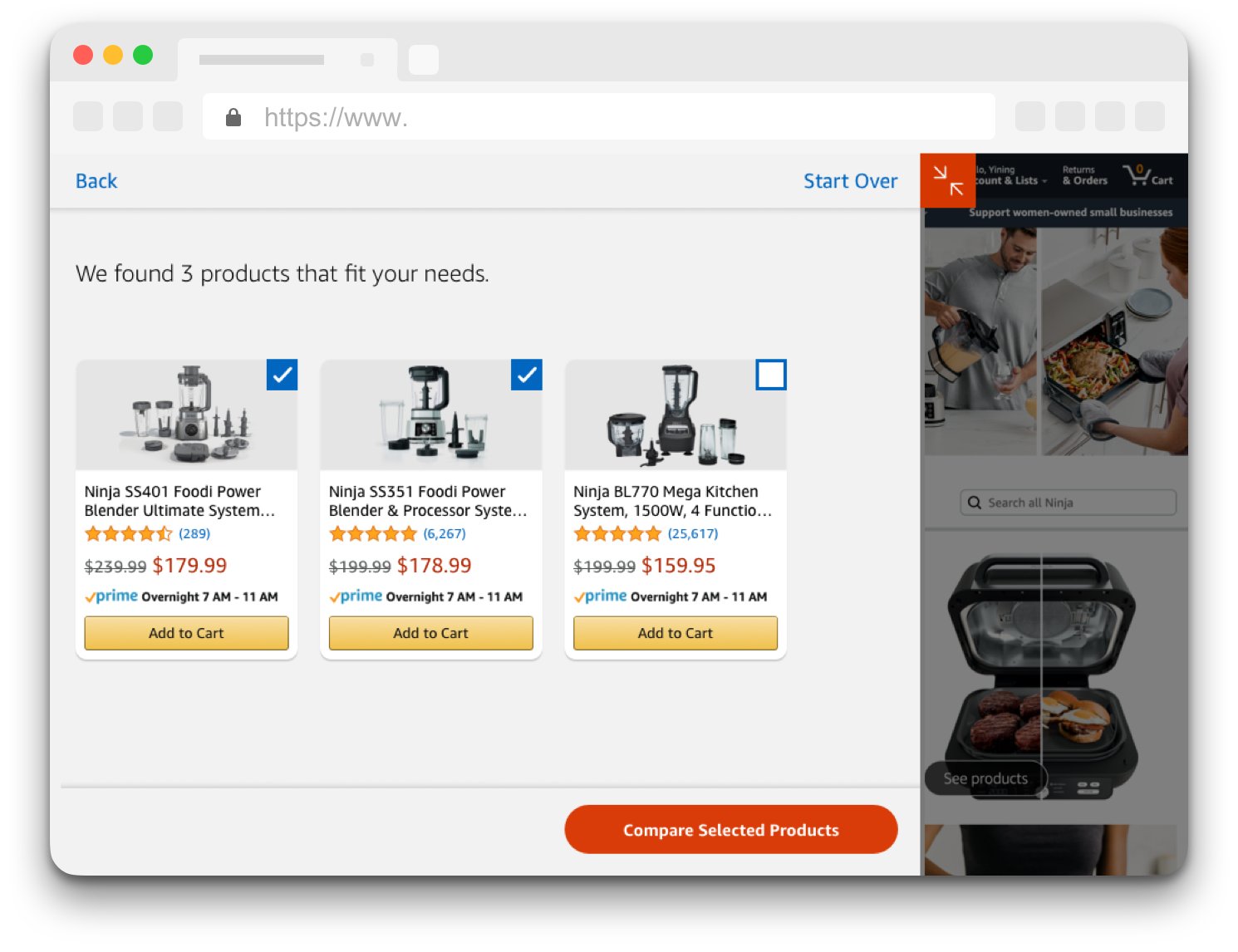Screen dimensions: 1238x952
Task: Open Ninja BL770 Mega Kitchen System title
Action: [672, 501]
